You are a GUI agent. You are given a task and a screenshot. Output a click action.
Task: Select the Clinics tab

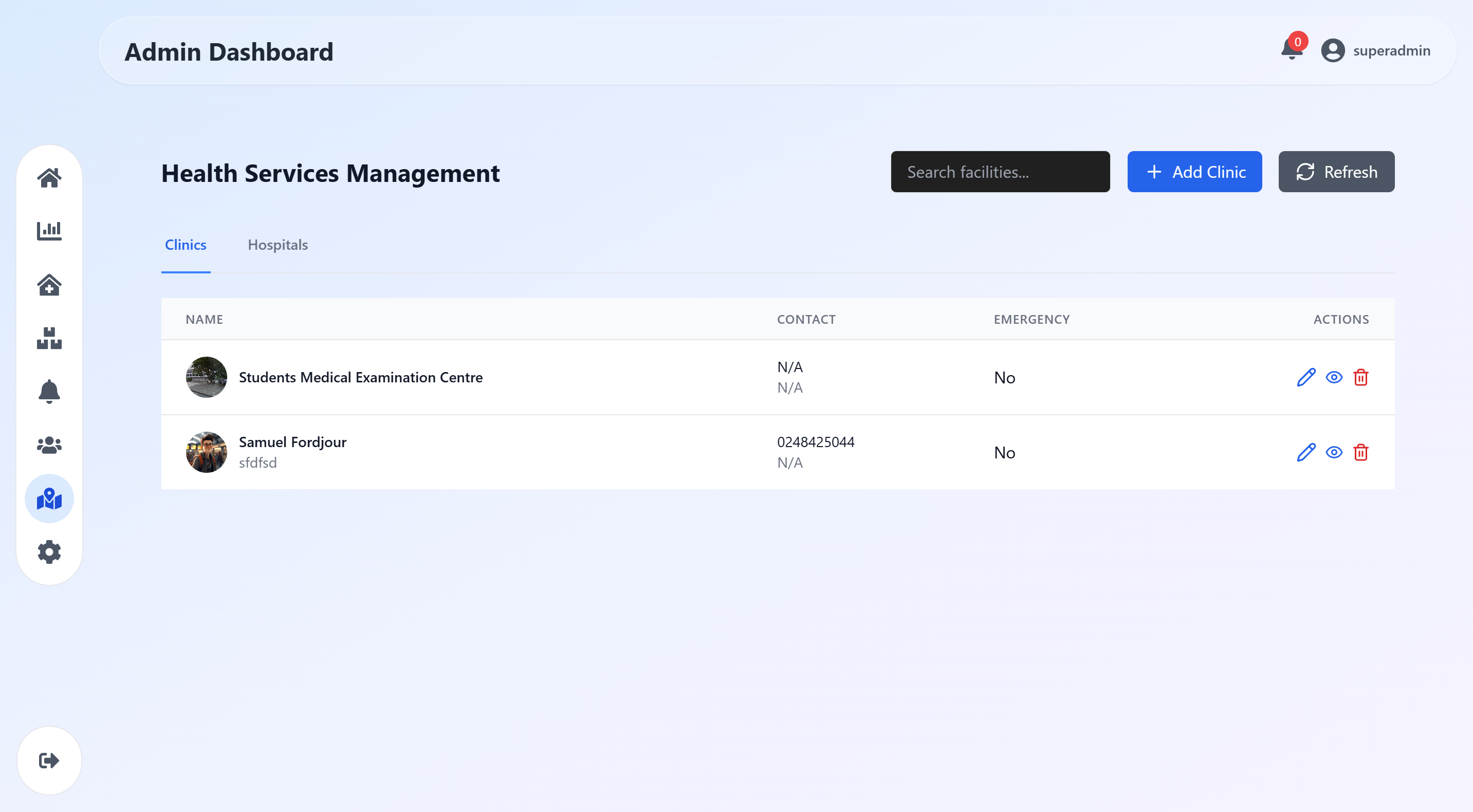185,245
